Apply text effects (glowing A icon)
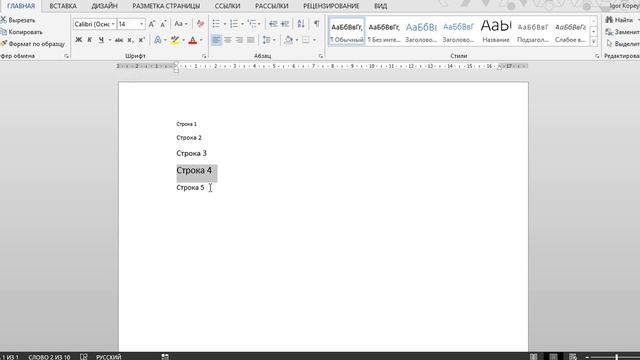This screenshot has height=360, width=640. coord(158,40)
